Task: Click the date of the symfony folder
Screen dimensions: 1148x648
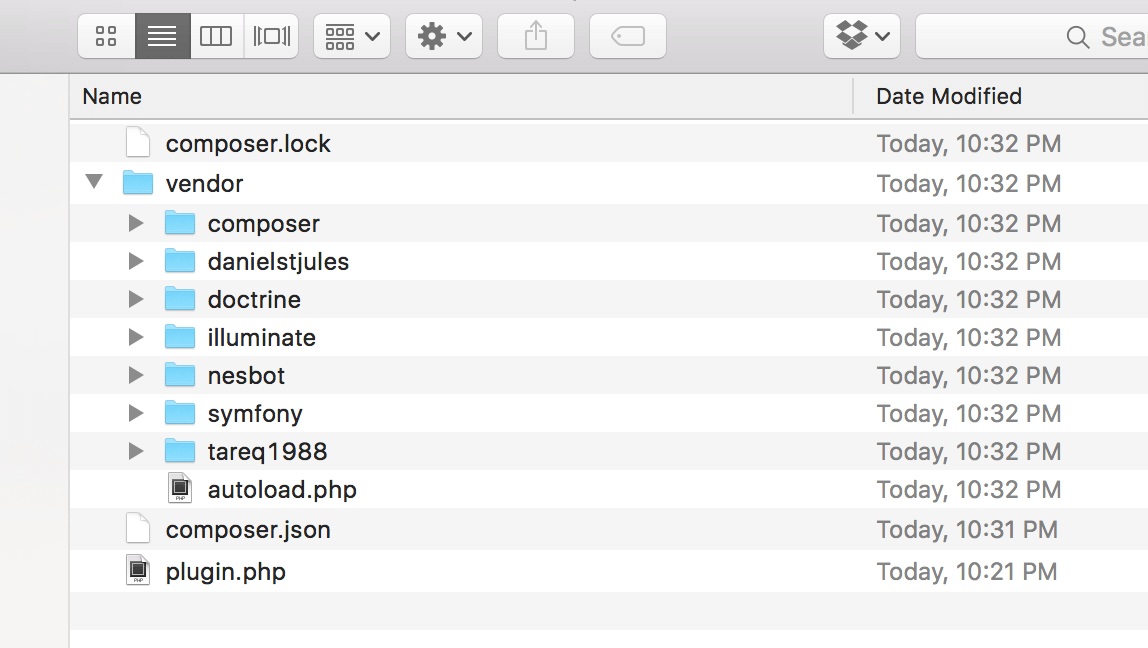Action: click(x=969, y=414)
